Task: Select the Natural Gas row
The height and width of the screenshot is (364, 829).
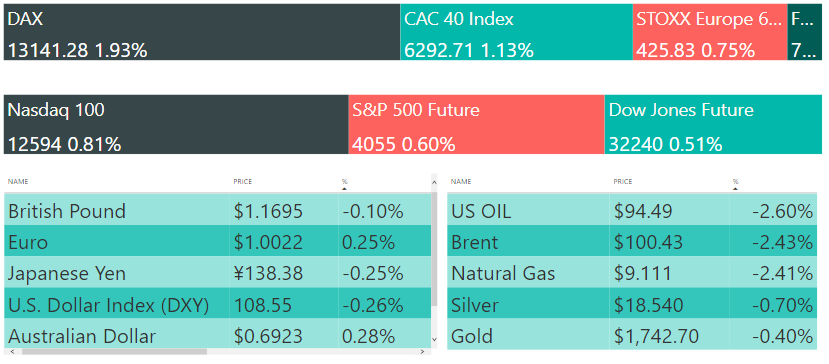Action: coord(630,274)
